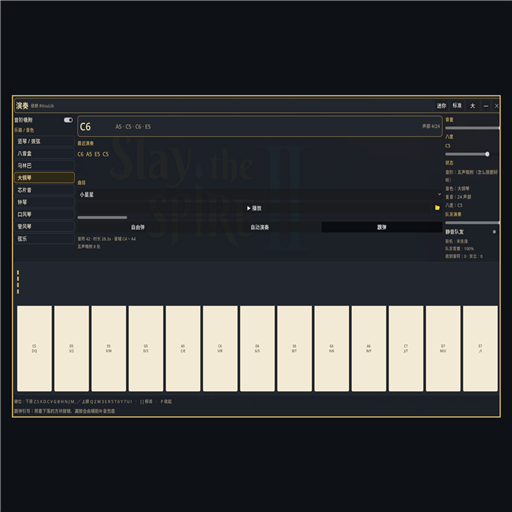Select the 马林巴 marimba instrument
Viewport: 512px width, 512px height.
44,166
